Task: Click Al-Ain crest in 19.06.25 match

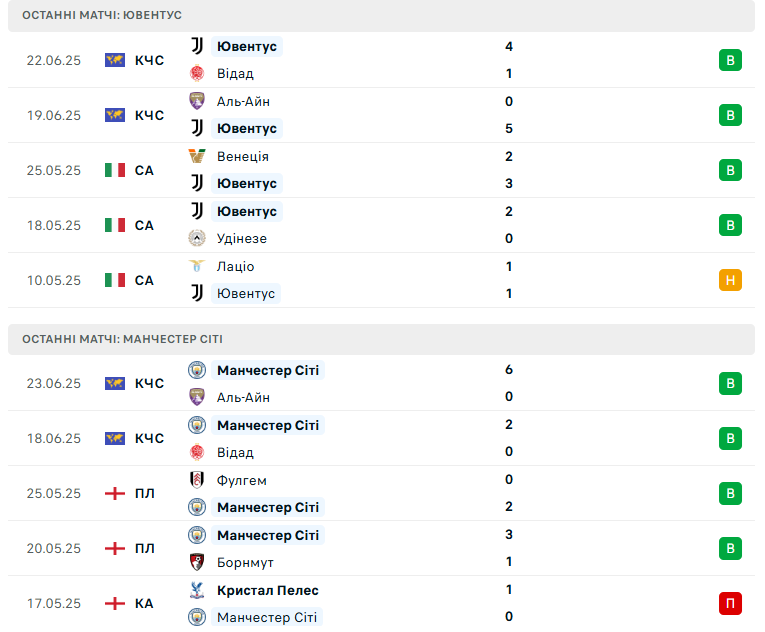Action: coord(197,101)
